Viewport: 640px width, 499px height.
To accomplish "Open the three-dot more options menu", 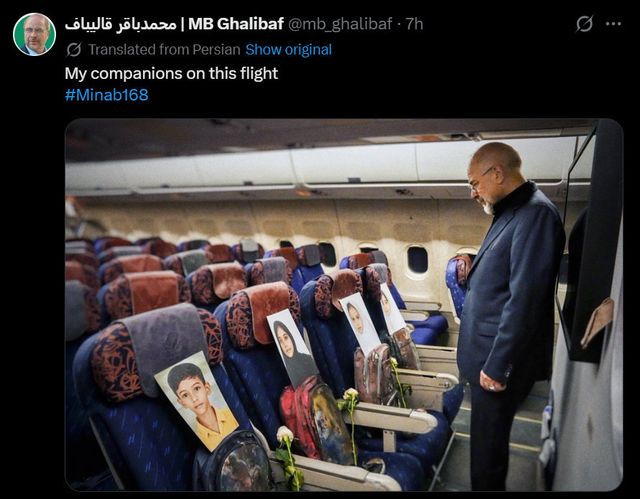I will pos(613,24).
